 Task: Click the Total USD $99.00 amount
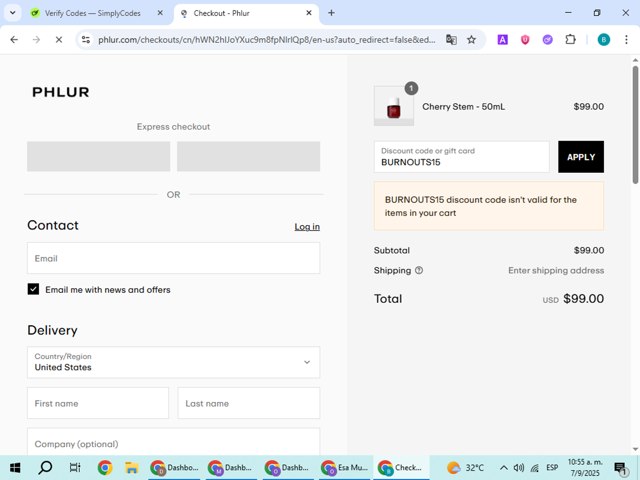click(x=573, y=299)
